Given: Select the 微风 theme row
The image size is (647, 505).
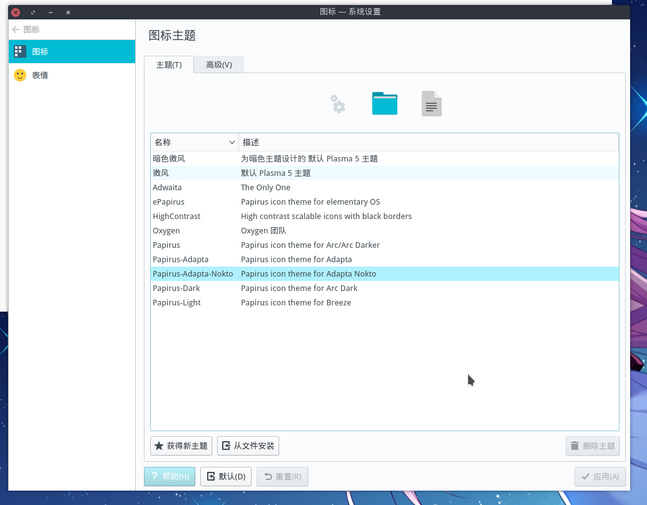Looking at the screenshot, I should (x=385, y=173).
